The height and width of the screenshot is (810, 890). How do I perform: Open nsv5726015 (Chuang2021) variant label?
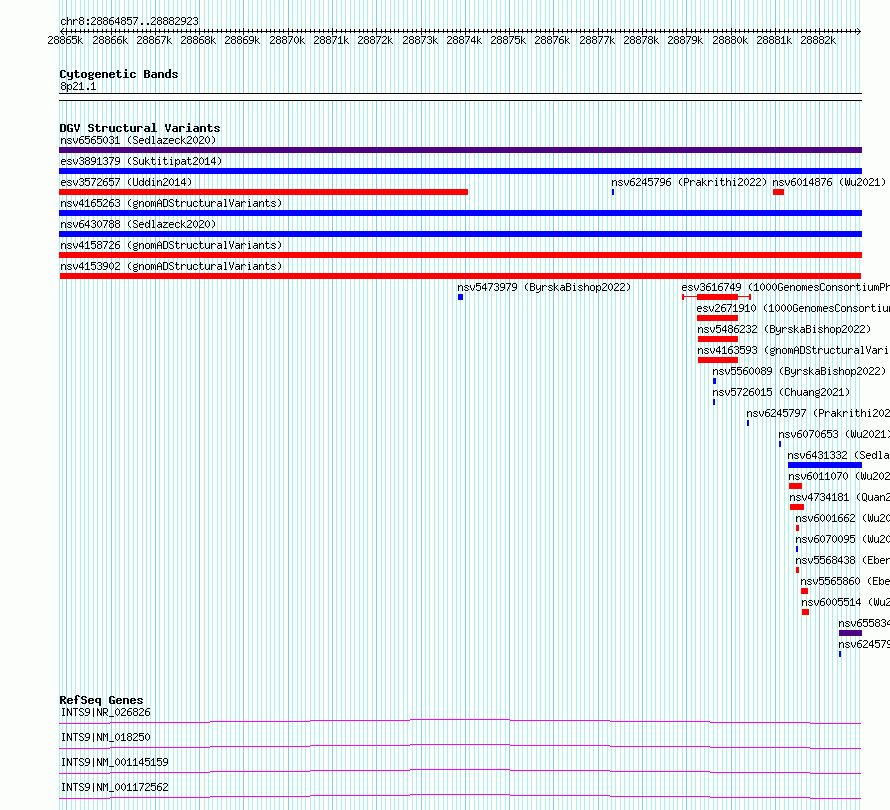coord(781,392)
